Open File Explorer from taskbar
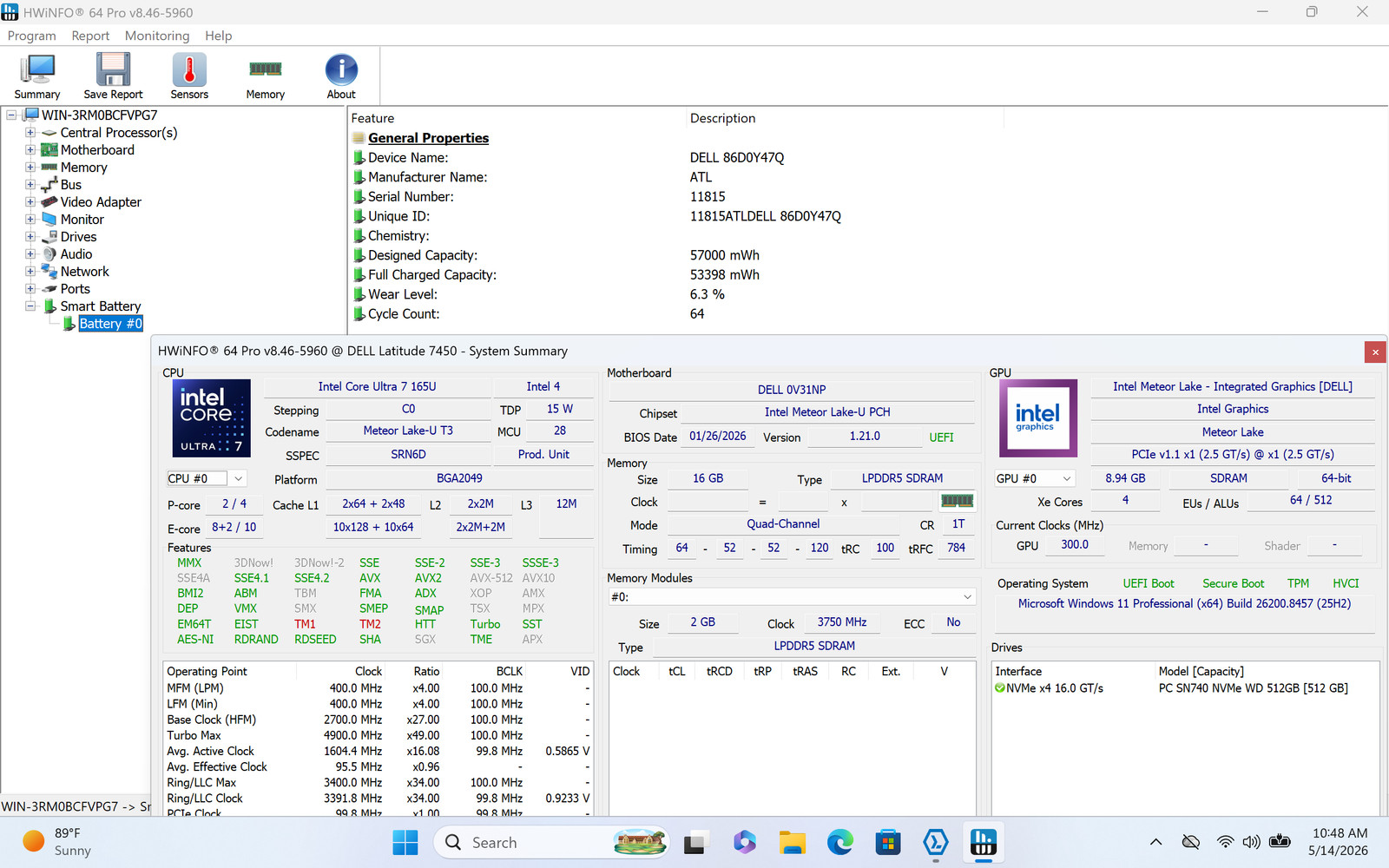Image resolution: width=1389 pixels, height=868 pixels. point(792,842)
